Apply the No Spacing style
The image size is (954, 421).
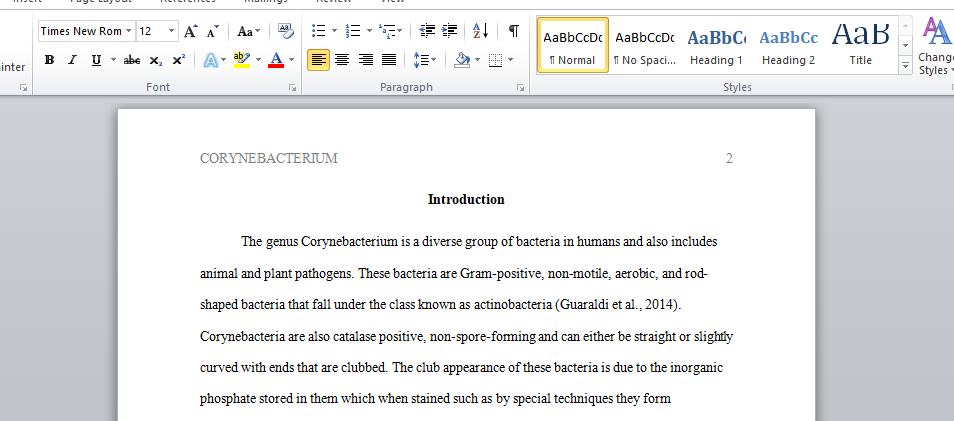pos(644,45)
